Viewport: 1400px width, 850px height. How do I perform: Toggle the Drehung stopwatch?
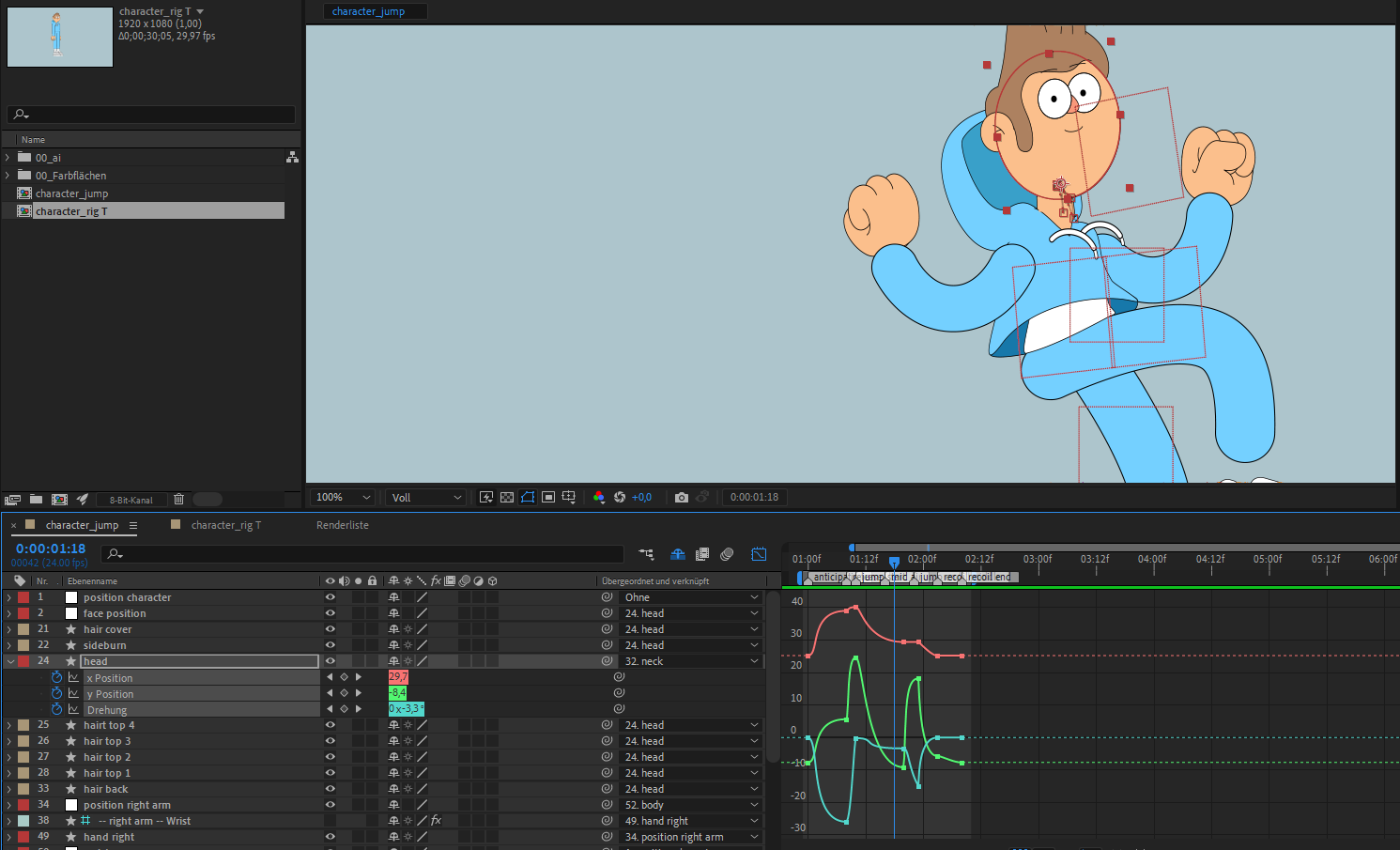(56, 709)
